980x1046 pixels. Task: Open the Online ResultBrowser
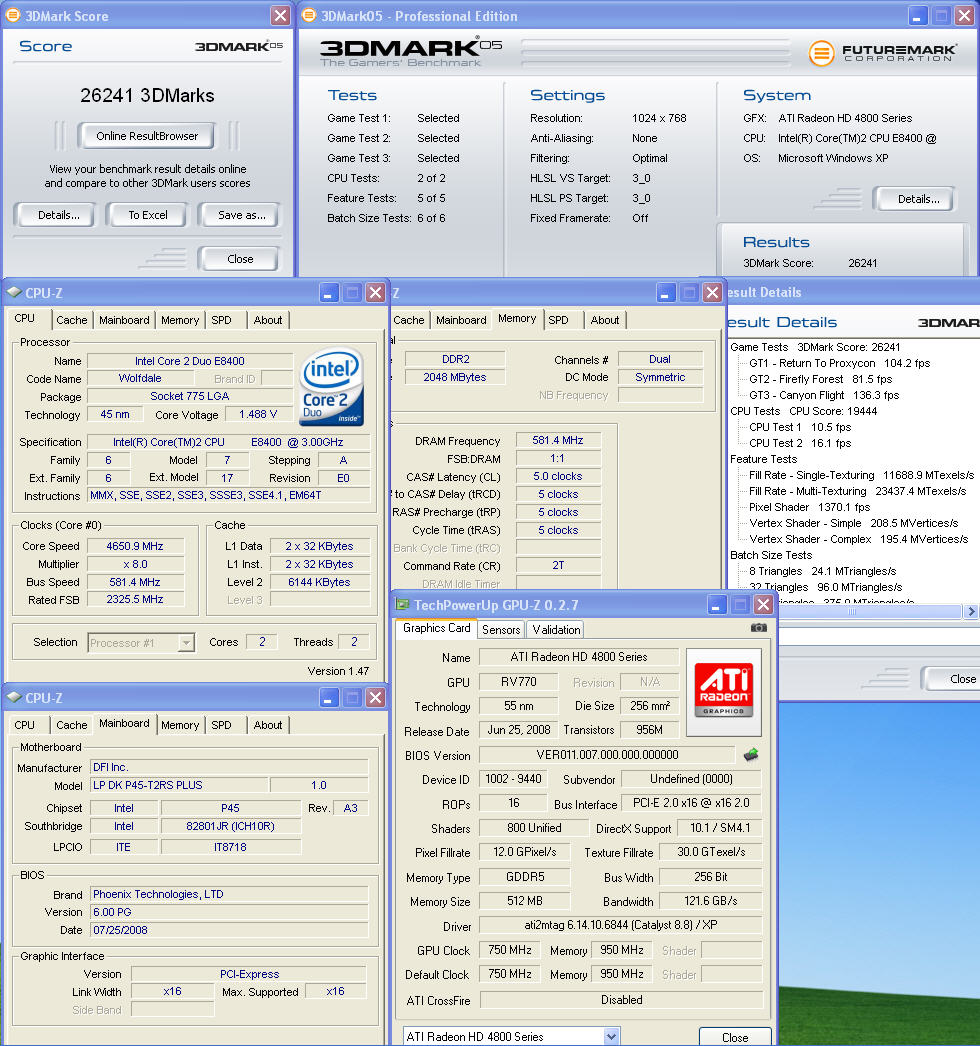[147, 136]
